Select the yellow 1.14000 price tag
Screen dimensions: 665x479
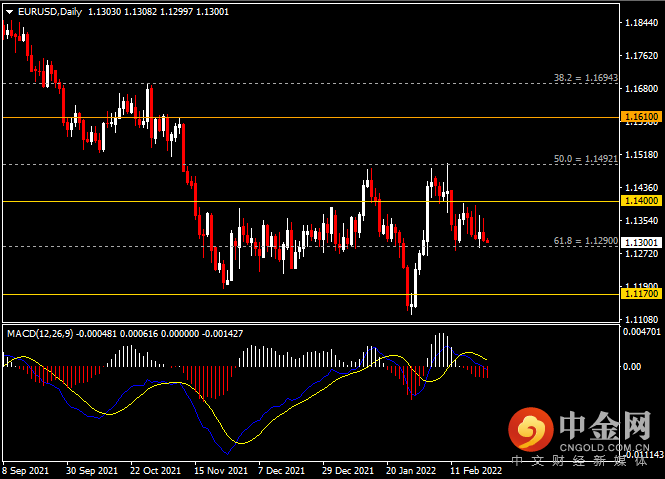[x=641, y=201]
